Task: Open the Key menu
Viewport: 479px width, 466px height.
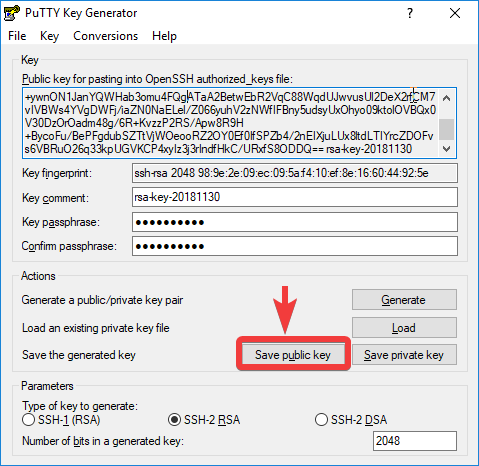Action: 49,36
